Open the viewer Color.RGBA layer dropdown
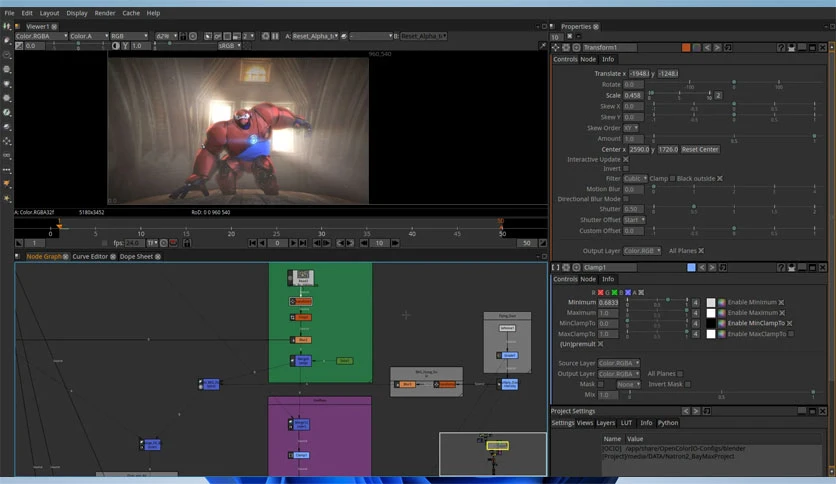The width and height of the screenshot is (836, 484). click(x=42, y=36)
